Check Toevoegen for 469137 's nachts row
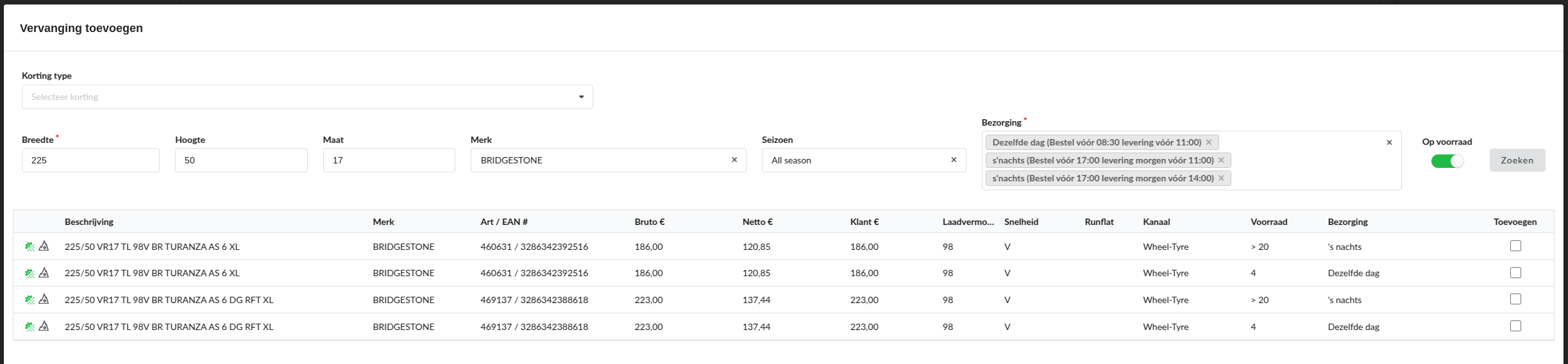Viewport: 1568px width, 364px height. click(x=1515, y=299)
